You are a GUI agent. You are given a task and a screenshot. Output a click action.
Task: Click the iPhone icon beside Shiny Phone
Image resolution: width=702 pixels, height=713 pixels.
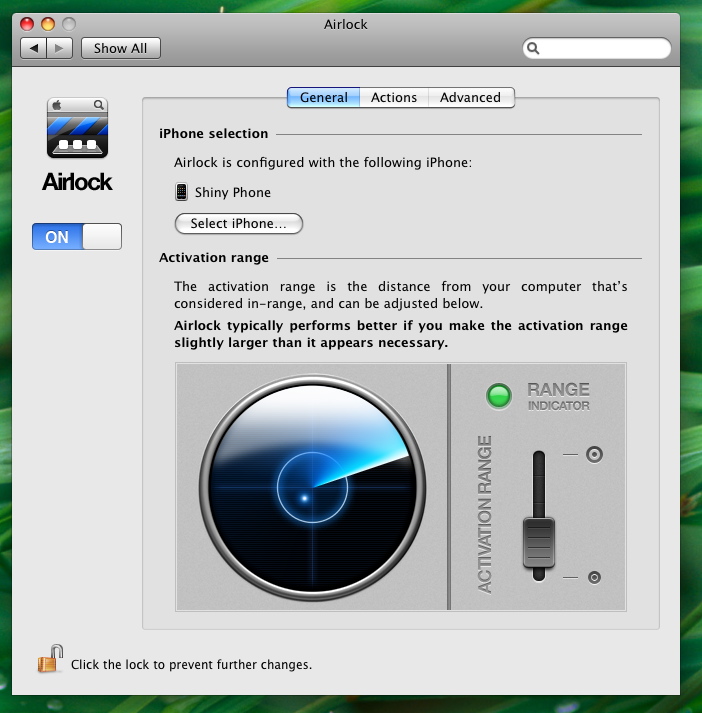pyautogui.click(x=181, y=192)
